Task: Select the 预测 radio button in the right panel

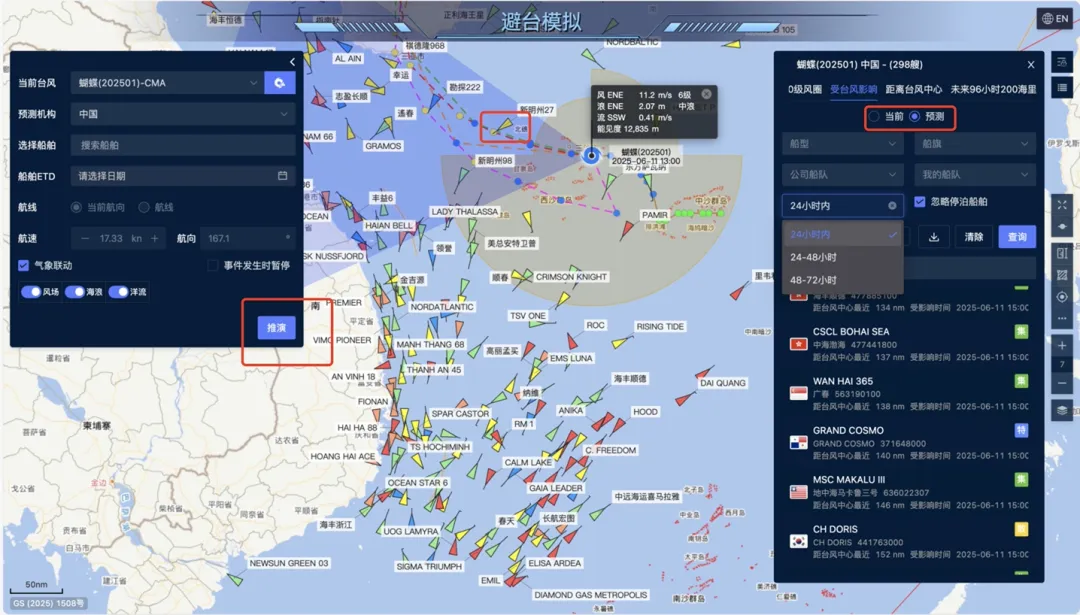Action: 914,116
